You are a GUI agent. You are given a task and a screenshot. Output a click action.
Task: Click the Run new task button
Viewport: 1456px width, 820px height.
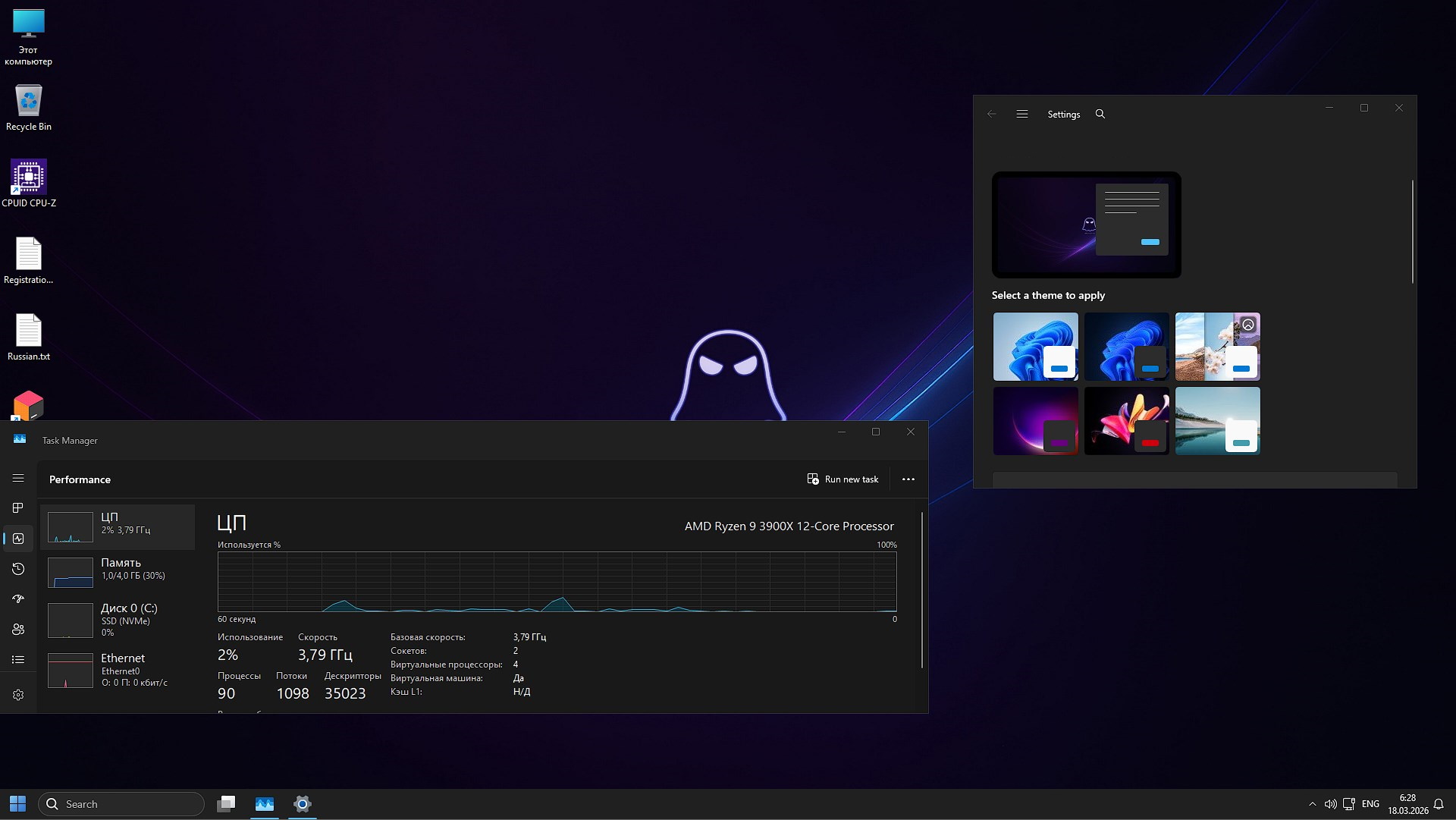coord(843,479)
